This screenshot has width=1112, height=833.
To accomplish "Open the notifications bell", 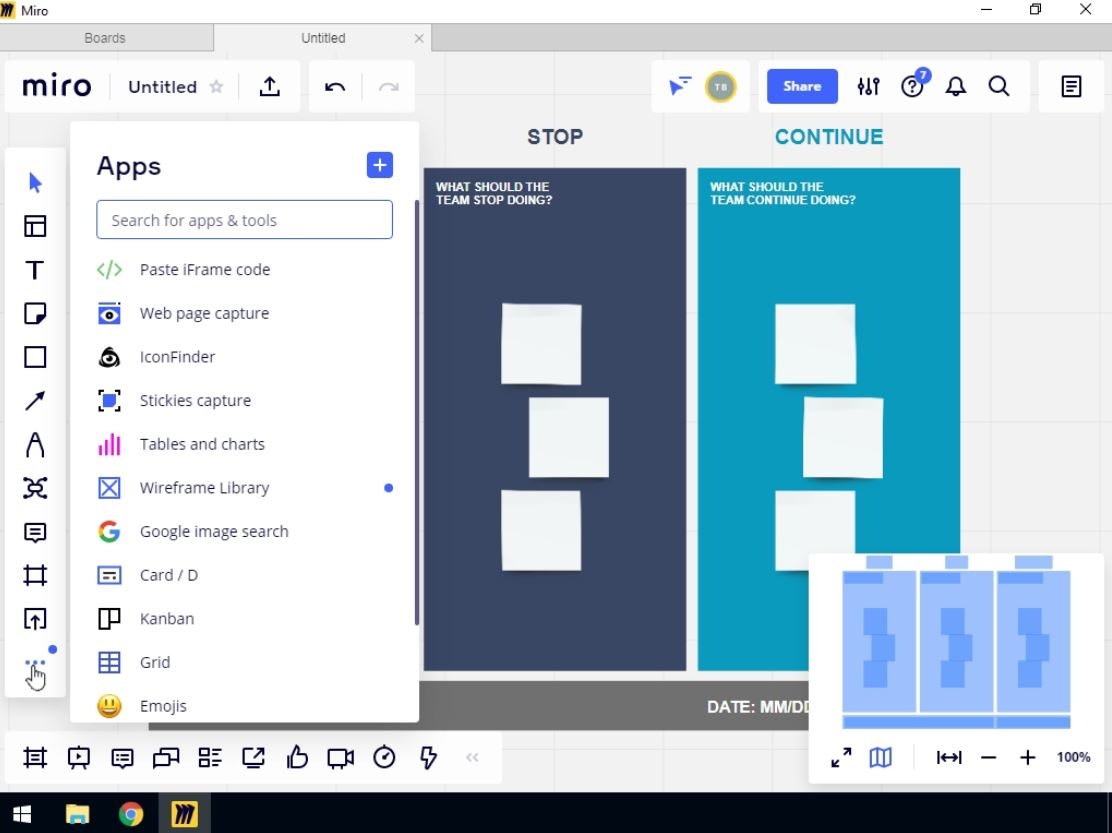I will coord(955,86).
